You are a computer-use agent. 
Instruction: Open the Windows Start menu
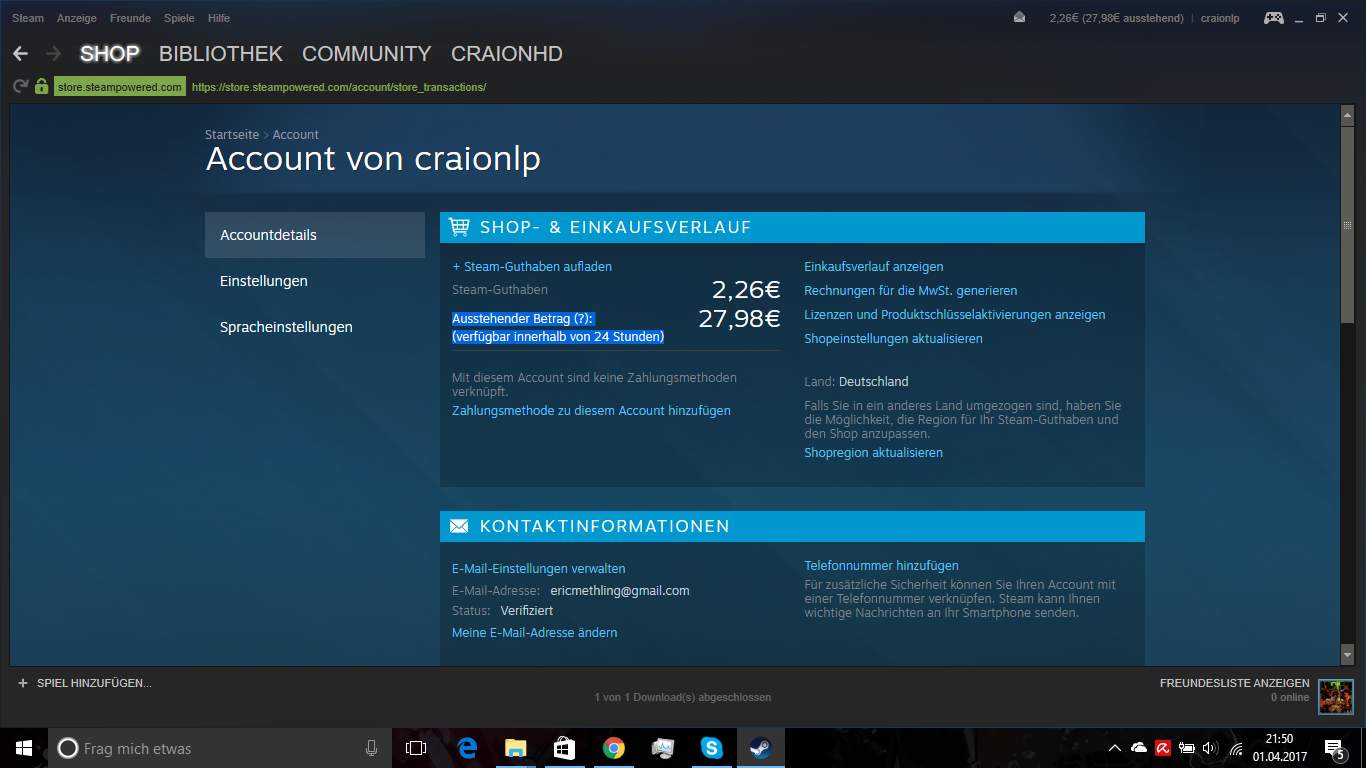24,748
